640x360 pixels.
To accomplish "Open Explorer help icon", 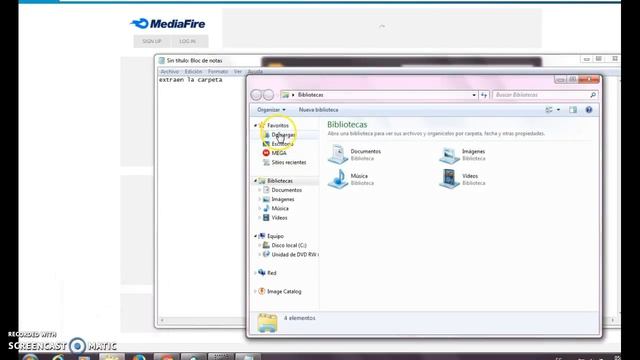I will (589, 110).
